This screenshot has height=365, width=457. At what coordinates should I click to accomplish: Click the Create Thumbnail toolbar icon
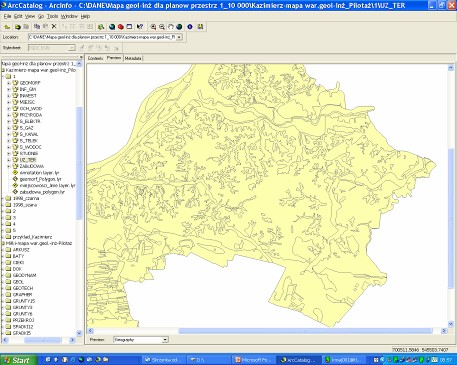[x=200, y=27]
